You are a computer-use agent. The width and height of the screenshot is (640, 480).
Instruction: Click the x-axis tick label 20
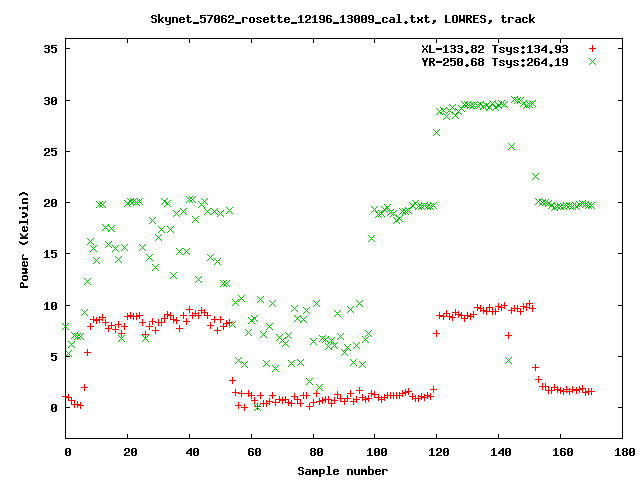tap(130, 452)
